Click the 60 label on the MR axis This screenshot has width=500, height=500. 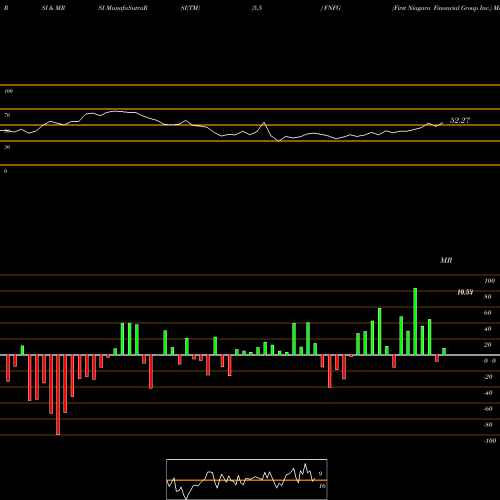point(488,313)
